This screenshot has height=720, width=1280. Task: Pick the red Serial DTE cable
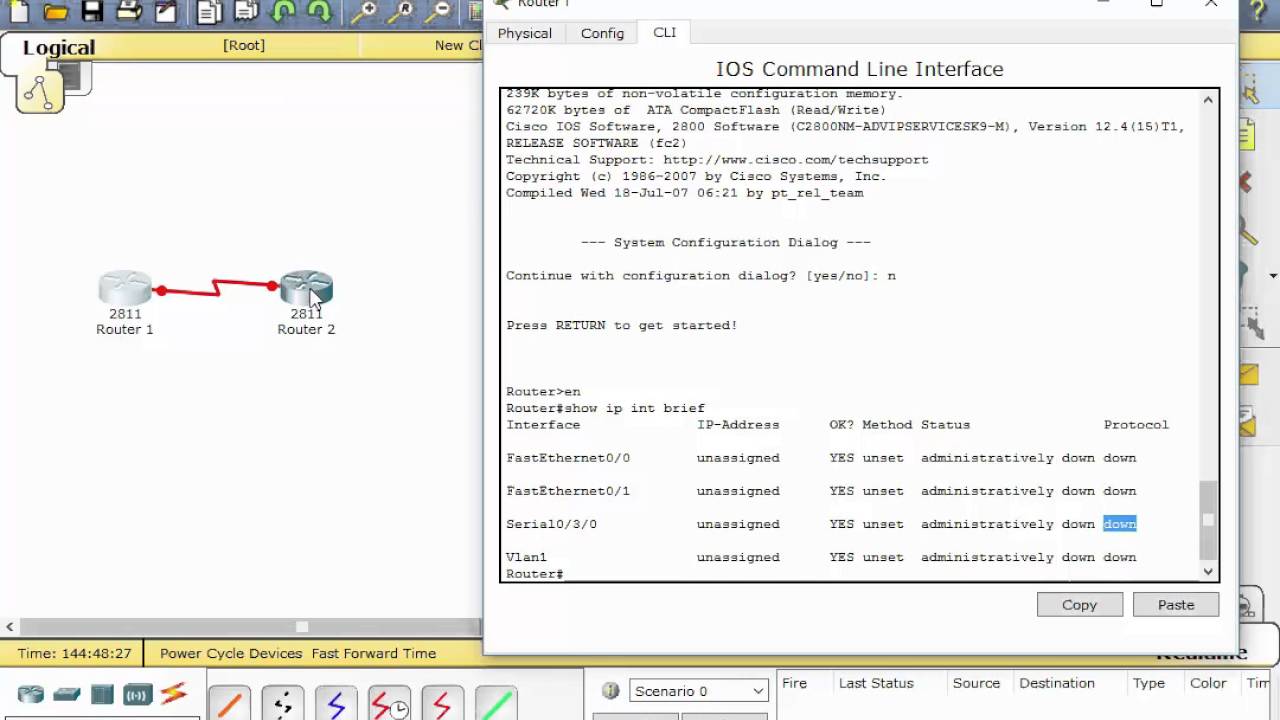point(442,704)
